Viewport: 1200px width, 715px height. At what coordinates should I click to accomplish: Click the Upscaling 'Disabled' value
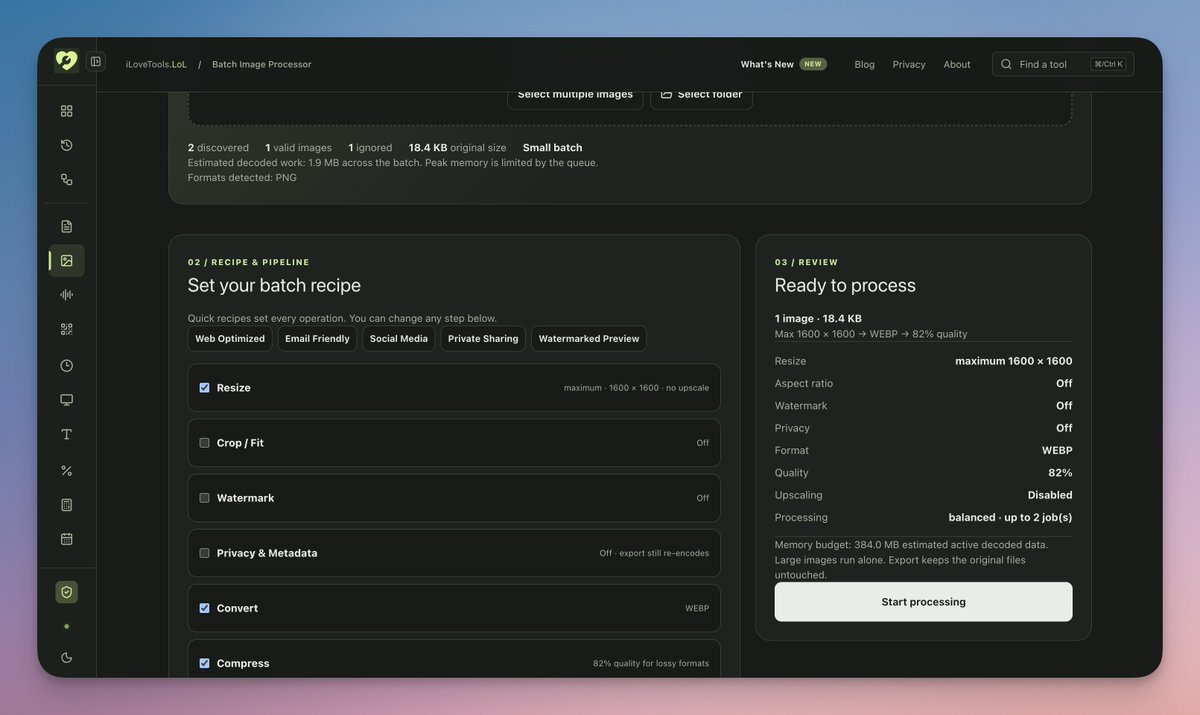coord(1050,495)
